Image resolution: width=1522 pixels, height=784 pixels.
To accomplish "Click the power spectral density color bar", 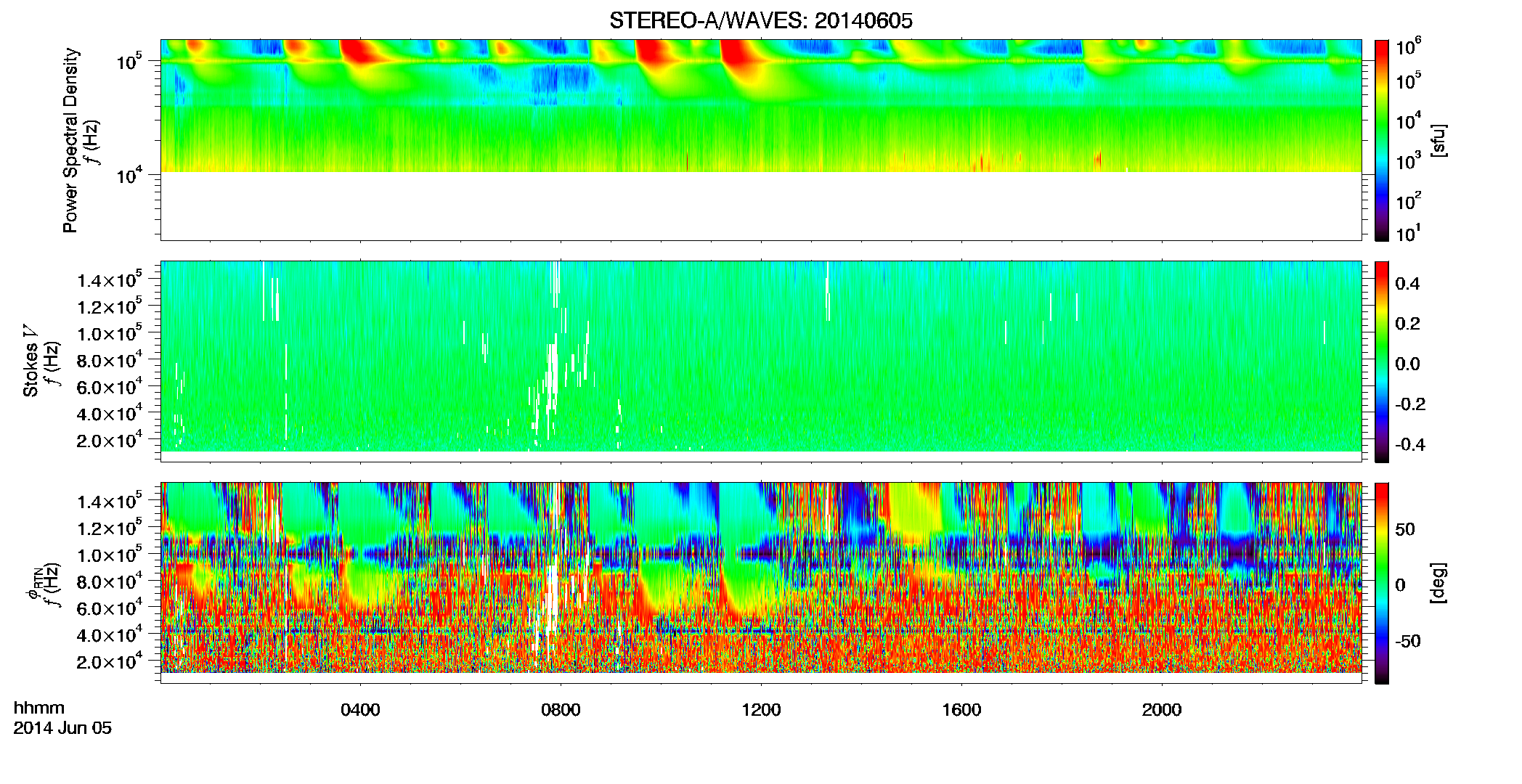I will (1382, 140).
